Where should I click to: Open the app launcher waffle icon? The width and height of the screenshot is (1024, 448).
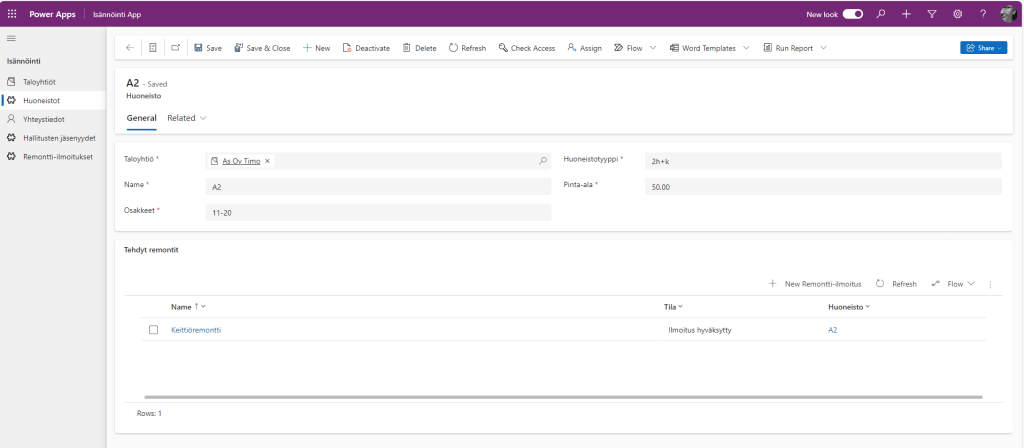pos(12,14)
